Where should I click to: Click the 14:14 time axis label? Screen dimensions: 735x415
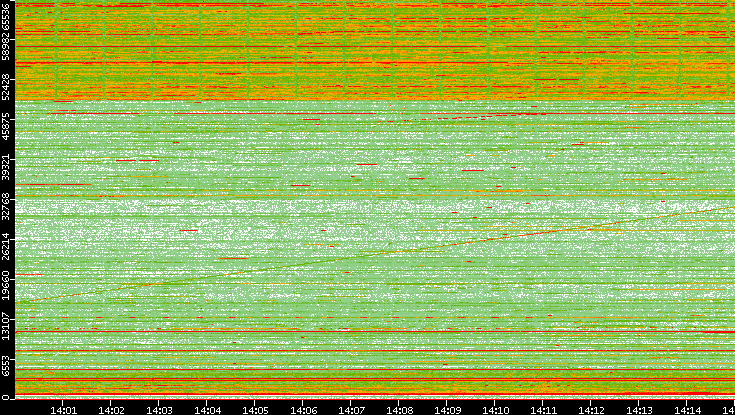[x=687, y=410]
